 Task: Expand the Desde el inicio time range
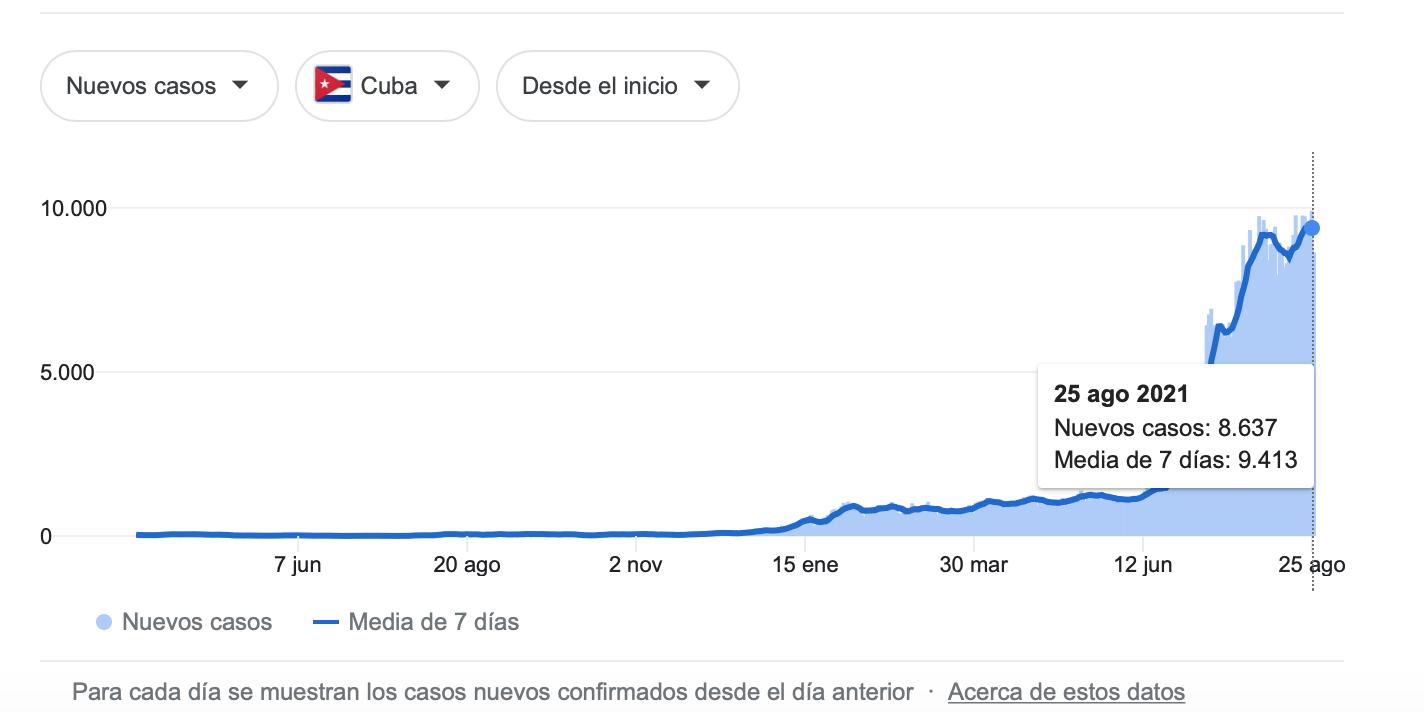(x=618, y=86)
